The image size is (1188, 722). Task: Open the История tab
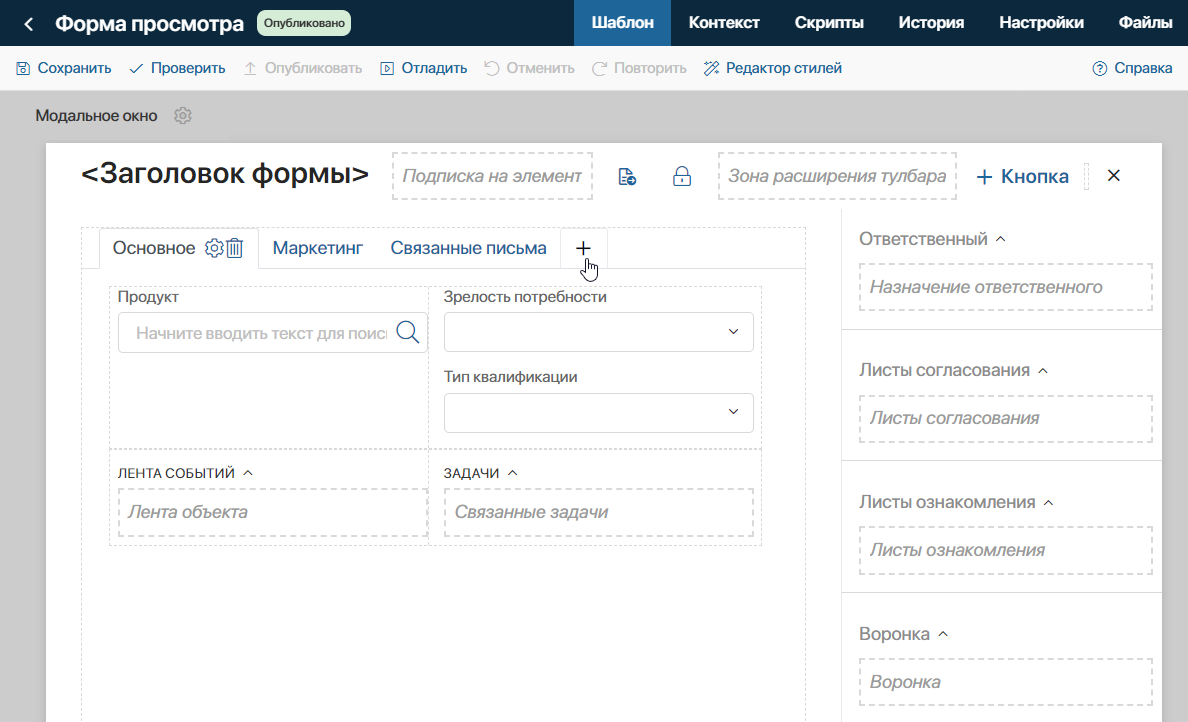click(931, 23)
